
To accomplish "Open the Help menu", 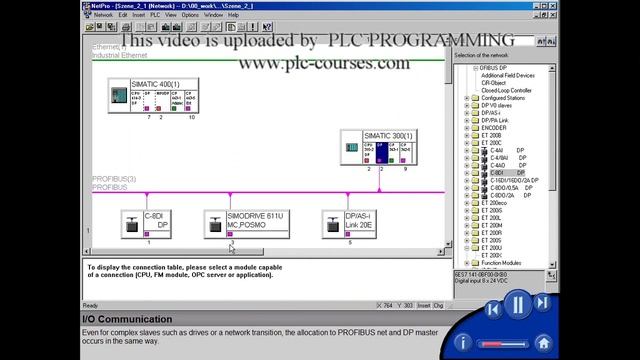I will point(233,15).
